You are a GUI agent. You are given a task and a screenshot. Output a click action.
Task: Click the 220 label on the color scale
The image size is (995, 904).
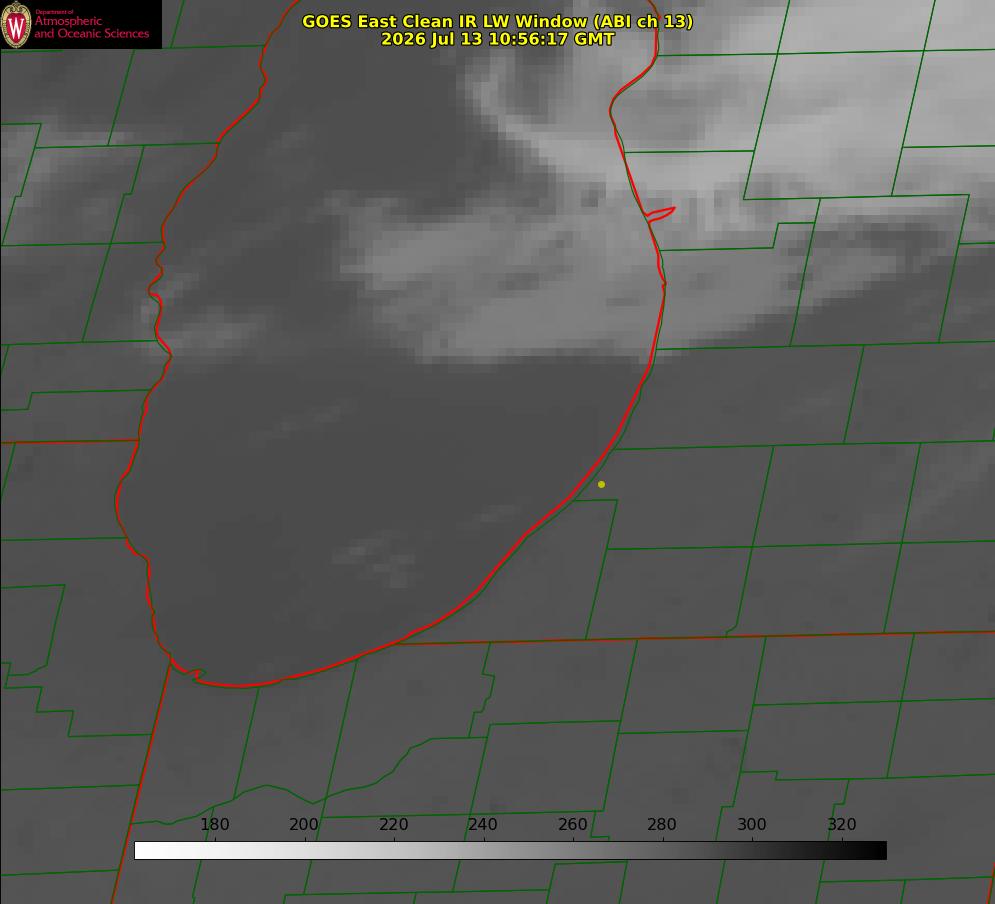[393, 824]
